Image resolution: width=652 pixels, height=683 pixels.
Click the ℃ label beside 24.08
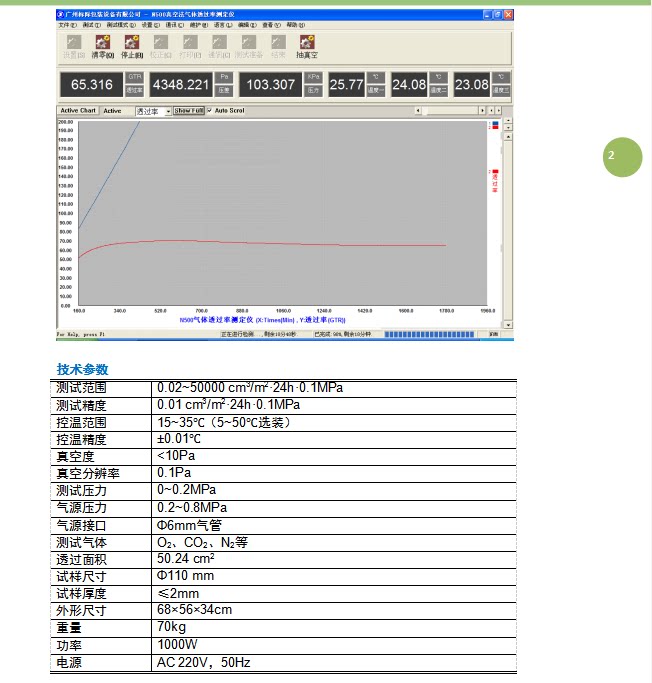[439, 77]
